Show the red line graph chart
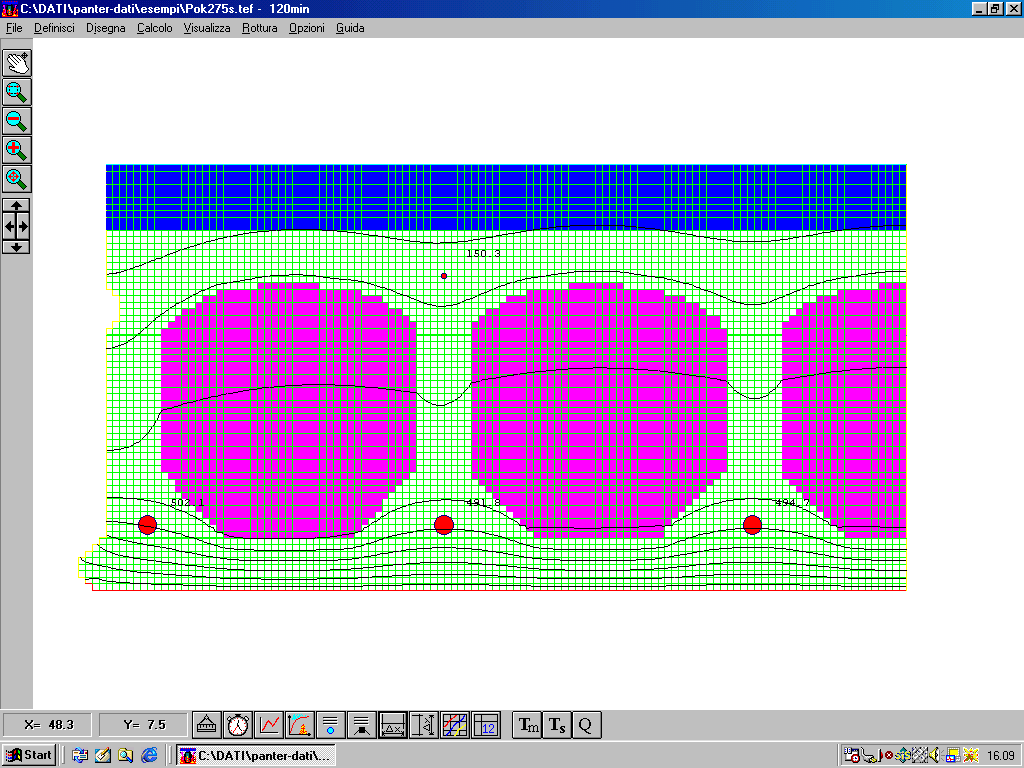The width and height of the screenshot is (1024, 768). 269,725
